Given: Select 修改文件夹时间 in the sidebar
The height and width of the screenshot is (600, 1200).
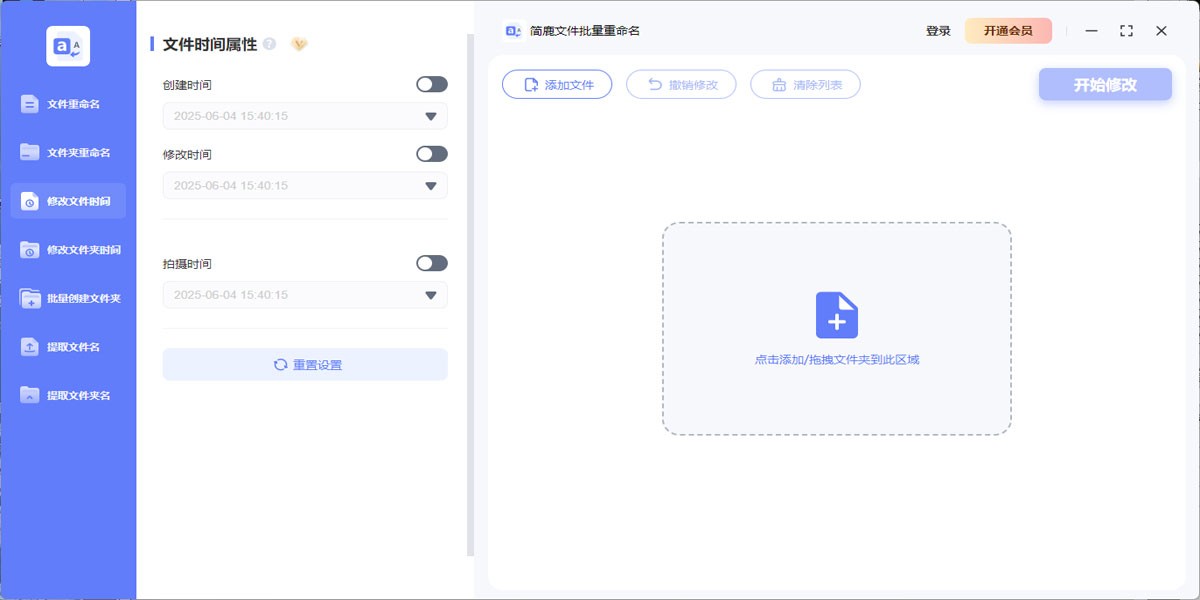Looking at the screenshot, I should pos(70,251).
